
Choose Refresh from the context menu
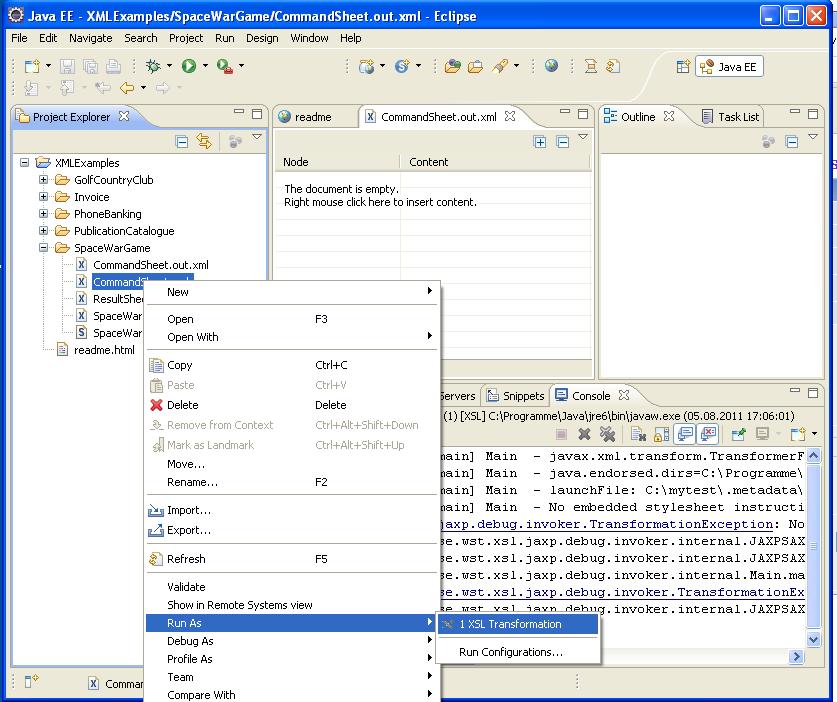click(291, 559)
